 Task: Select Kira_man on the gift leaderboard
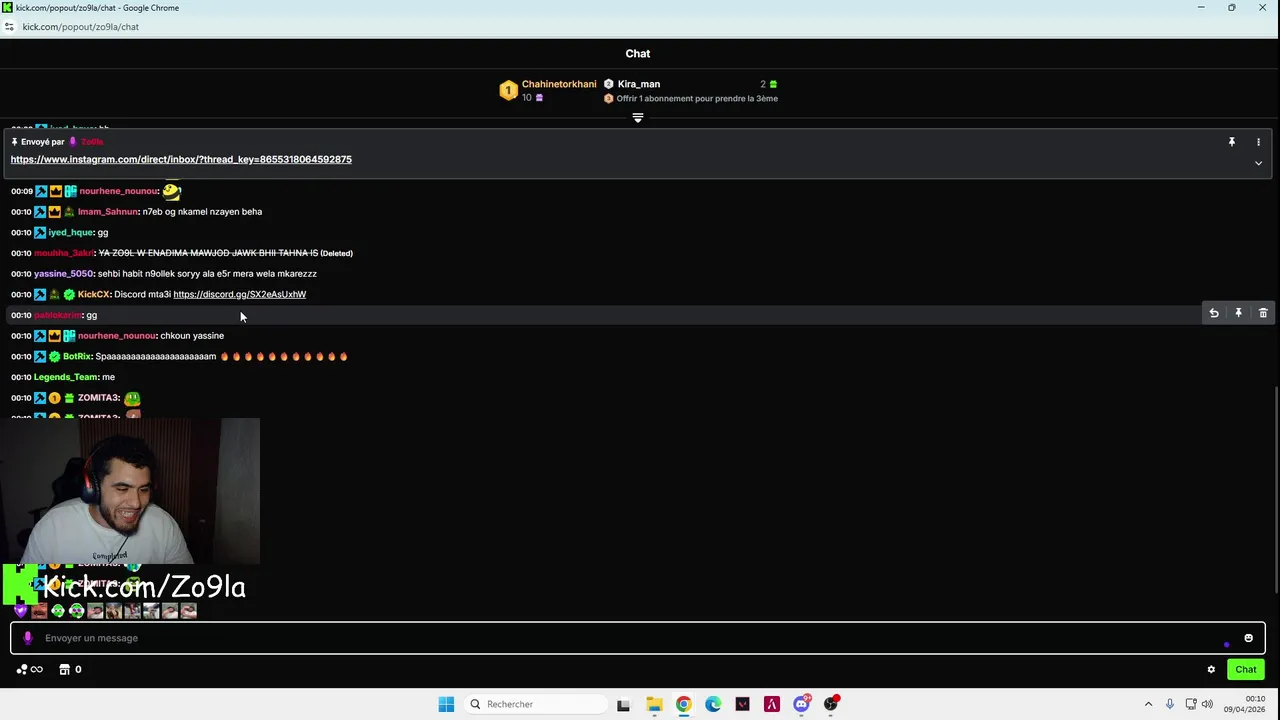tap(639, 84)
